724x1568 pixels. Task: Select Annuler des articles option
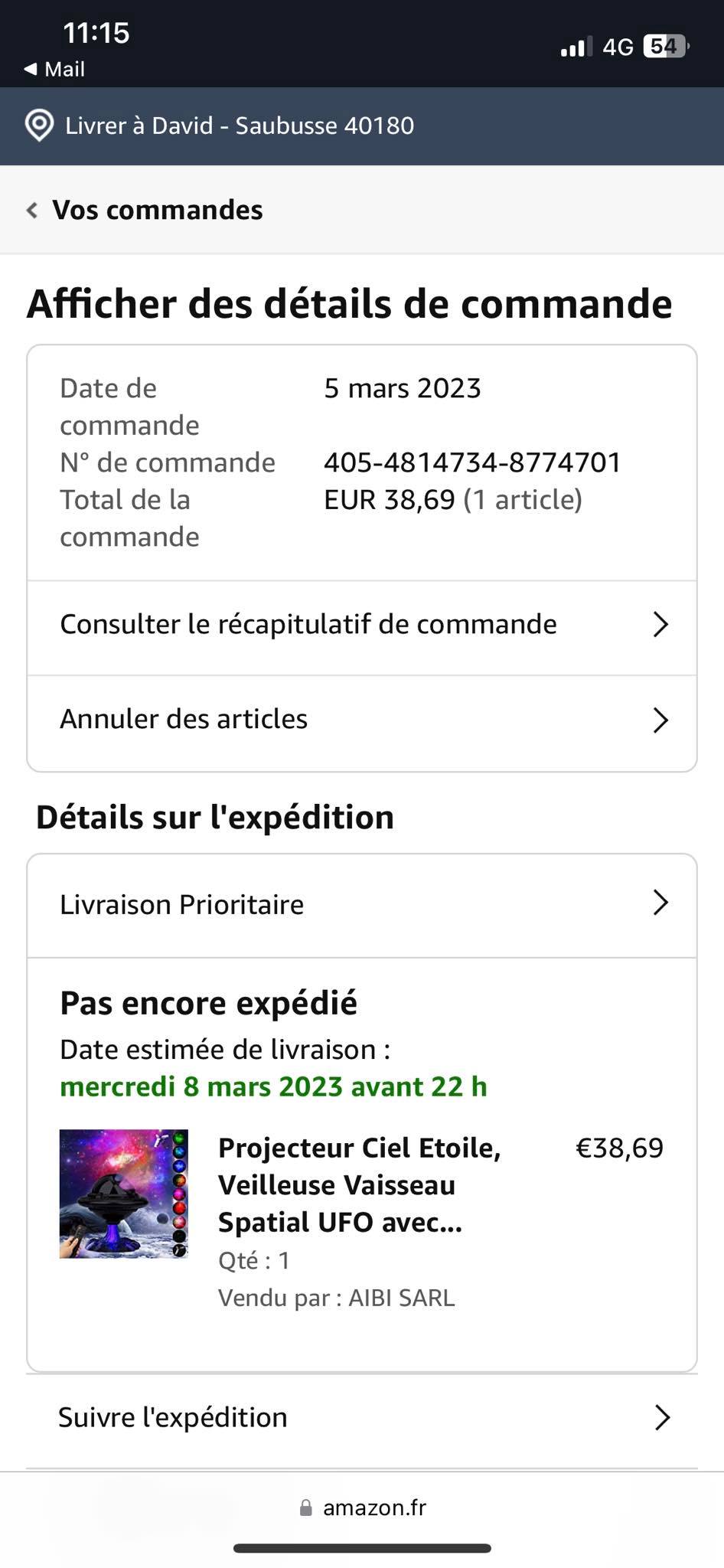tap(184, 720)
